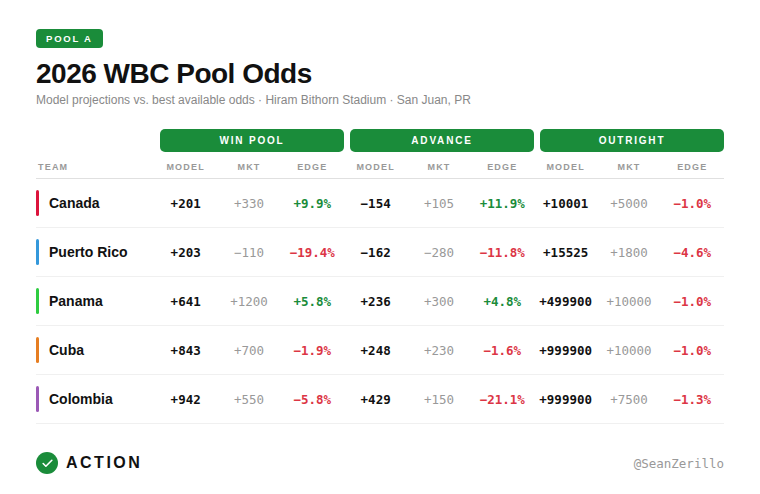Click the 2026 WBC Pool Odds title
This screenshot has width=760, height=494.
(x=174, y=74)
